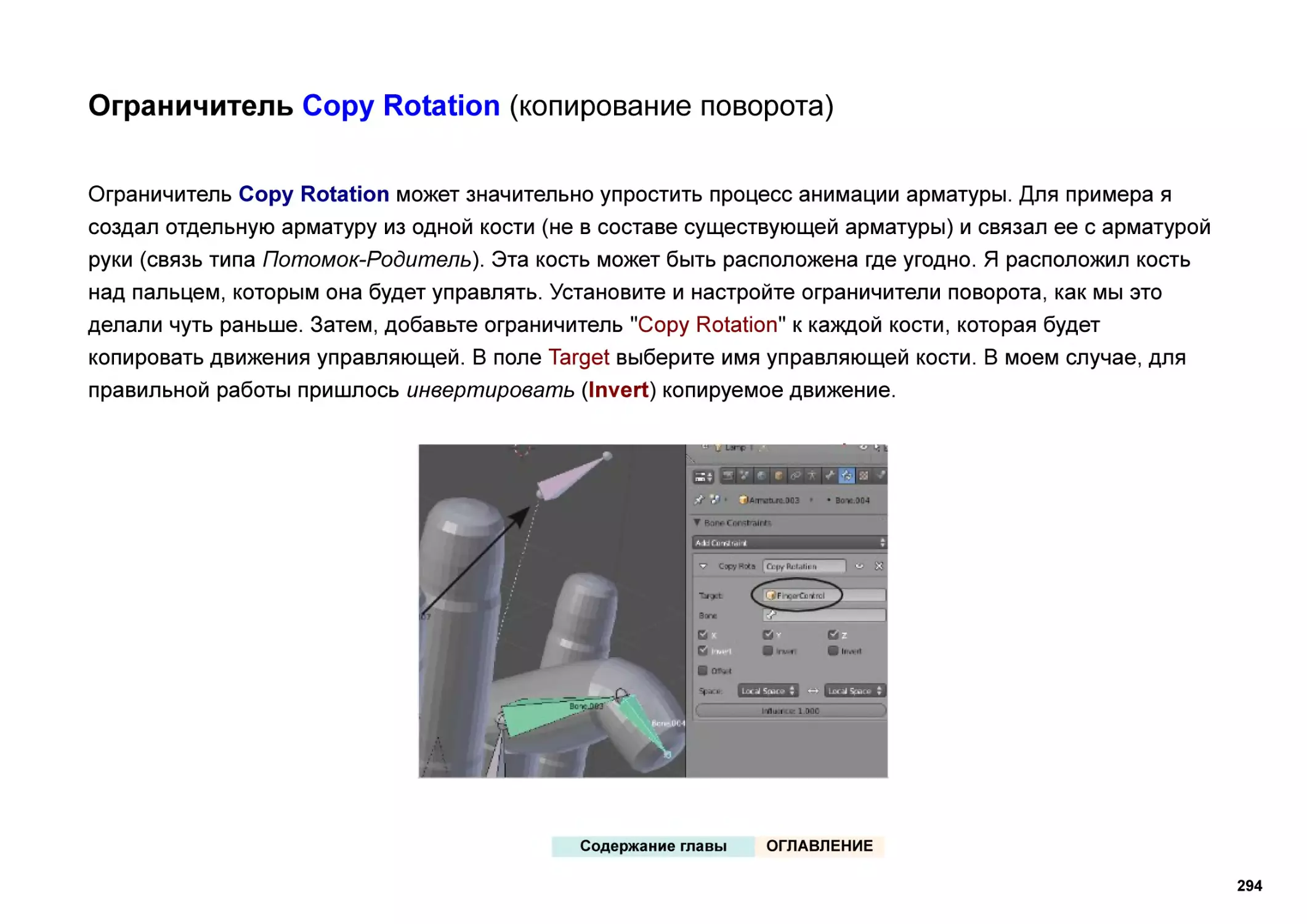Screen dimensions: 1307x924
Task: Open the second Local Space dropdown after arrows
Action: coord(855,691)
